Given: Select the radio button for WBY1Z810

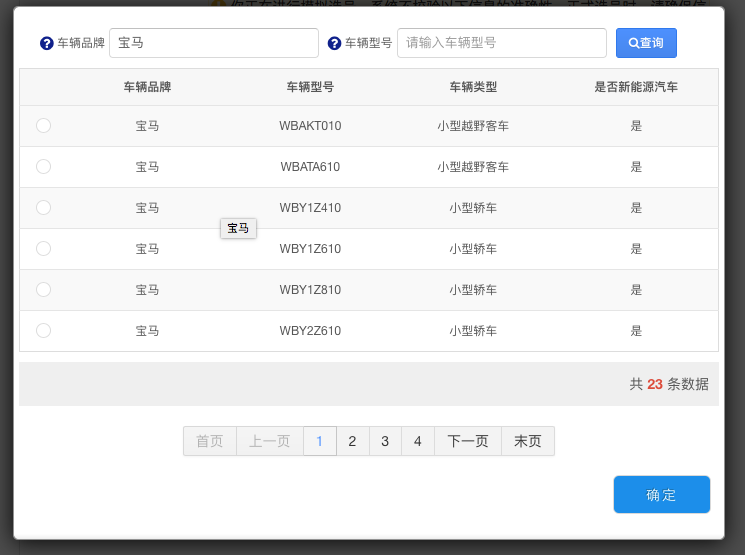Looking at the screenshot, I should pos(43,289).
